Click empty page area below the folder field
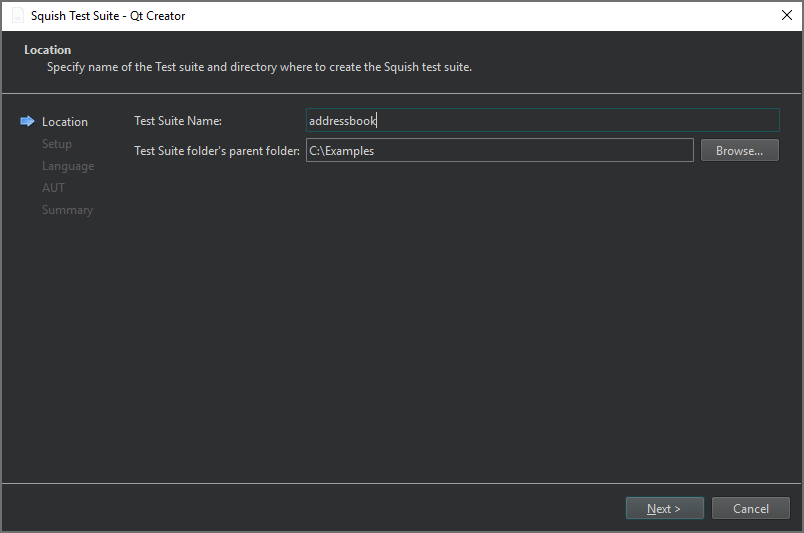This screenshot has height=533, width=804. (450, 320)
